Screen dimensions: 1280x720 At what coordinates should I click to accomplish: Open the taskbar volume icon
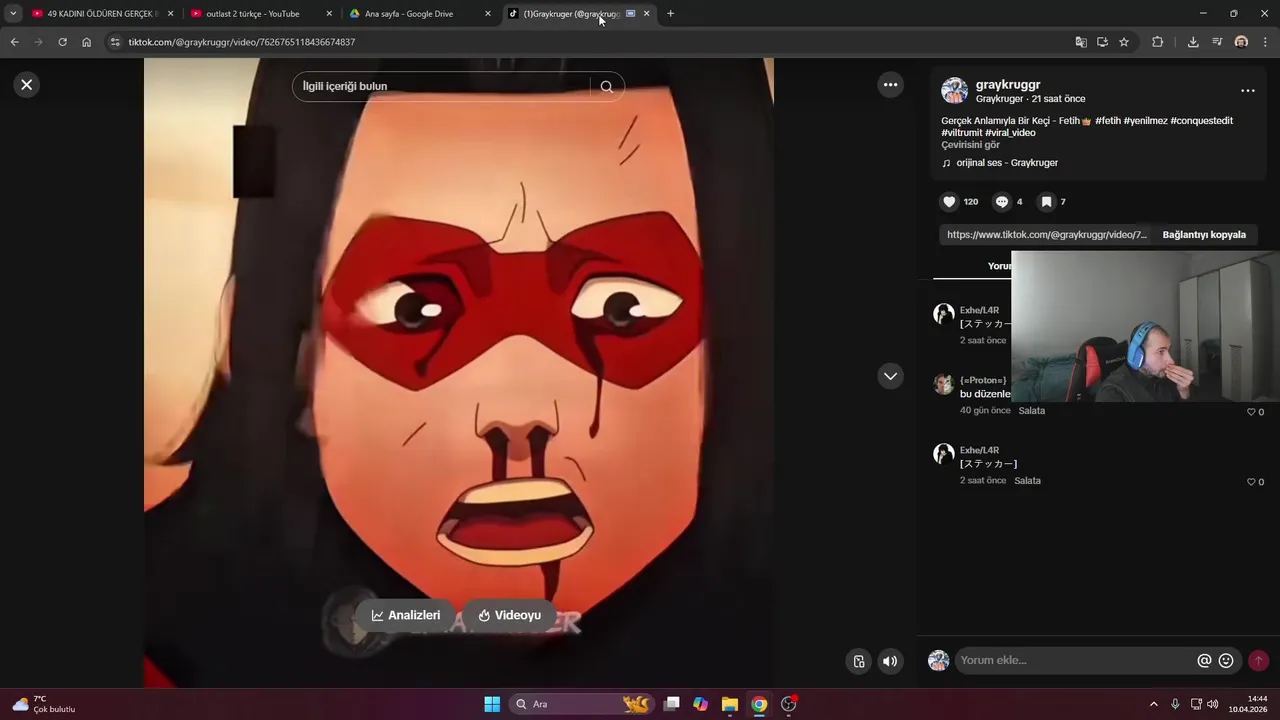coord(1213,704)
